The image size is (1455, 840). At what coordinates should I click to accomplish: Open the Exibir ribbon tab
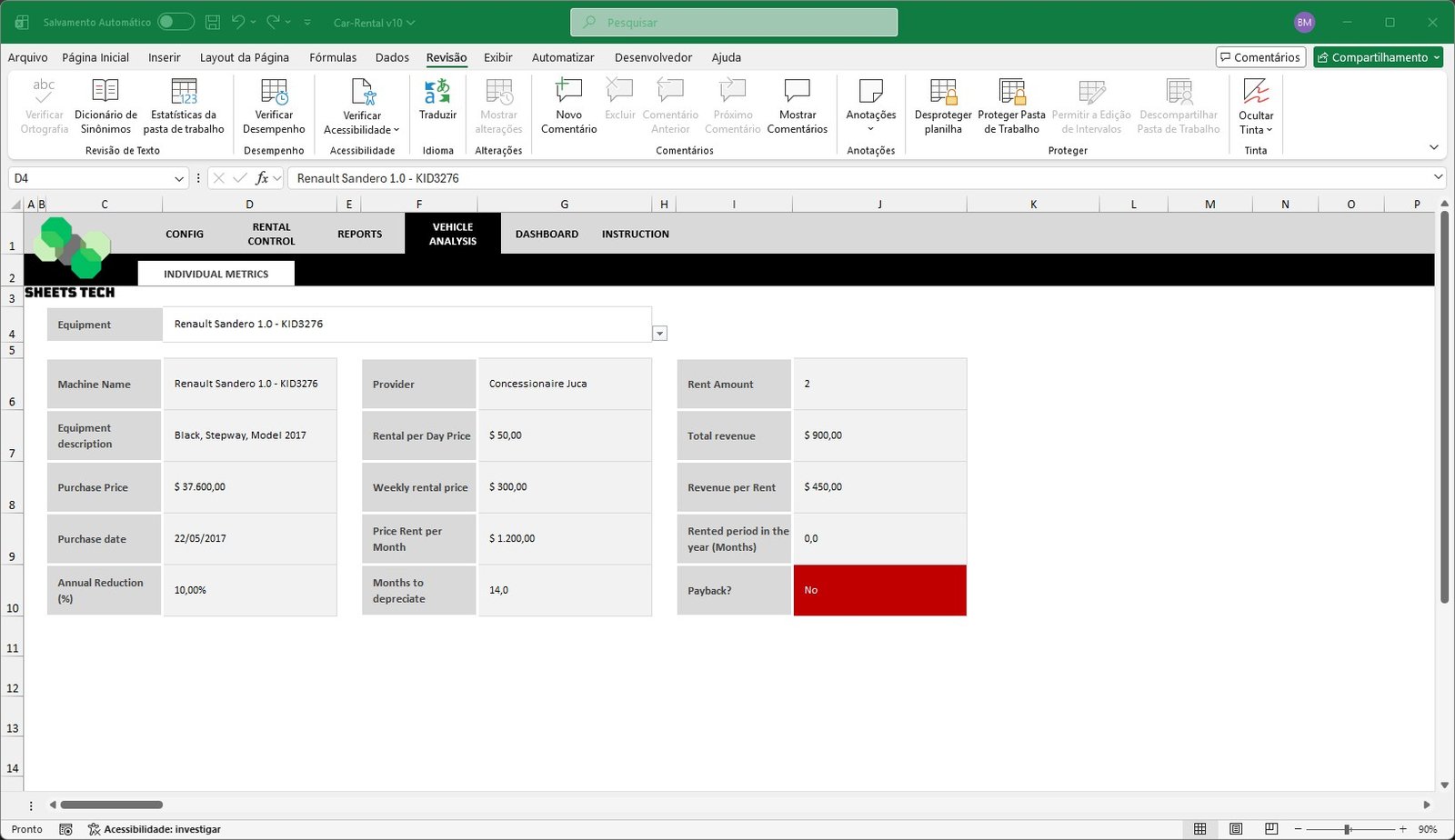[x=497, y=57]
